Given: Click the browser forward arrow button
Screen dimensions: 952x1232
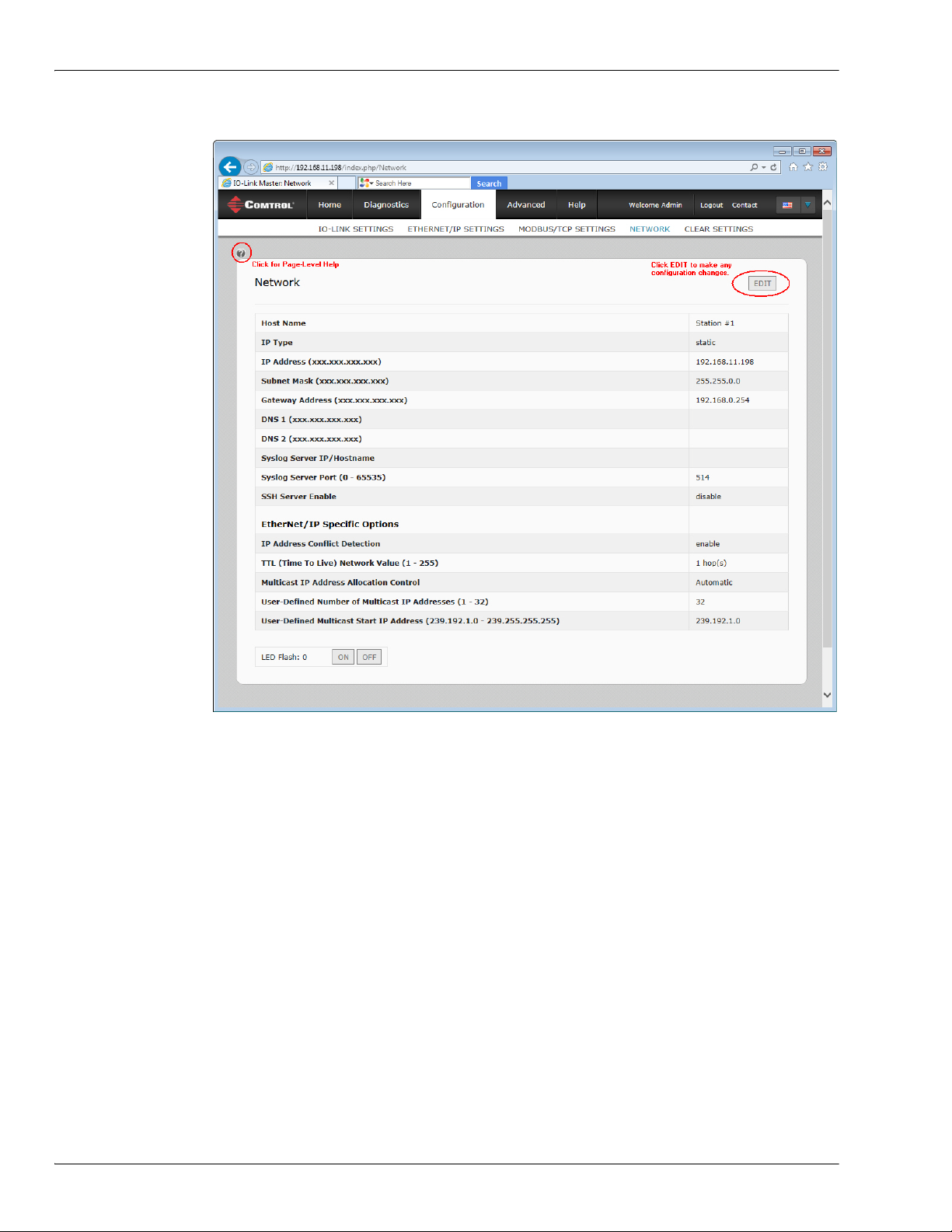Looking at the screenshot, I should coord(251,167).
